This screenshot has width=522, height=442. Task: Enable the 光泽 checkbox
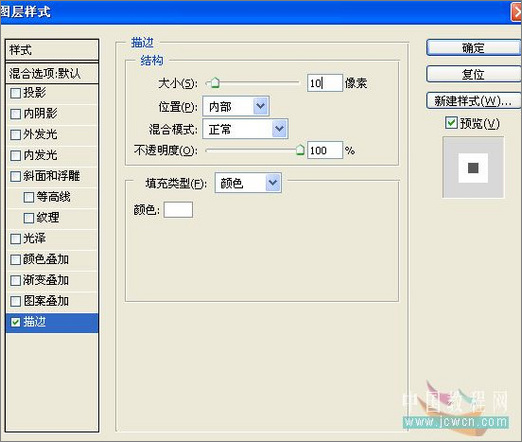[15, 239]
